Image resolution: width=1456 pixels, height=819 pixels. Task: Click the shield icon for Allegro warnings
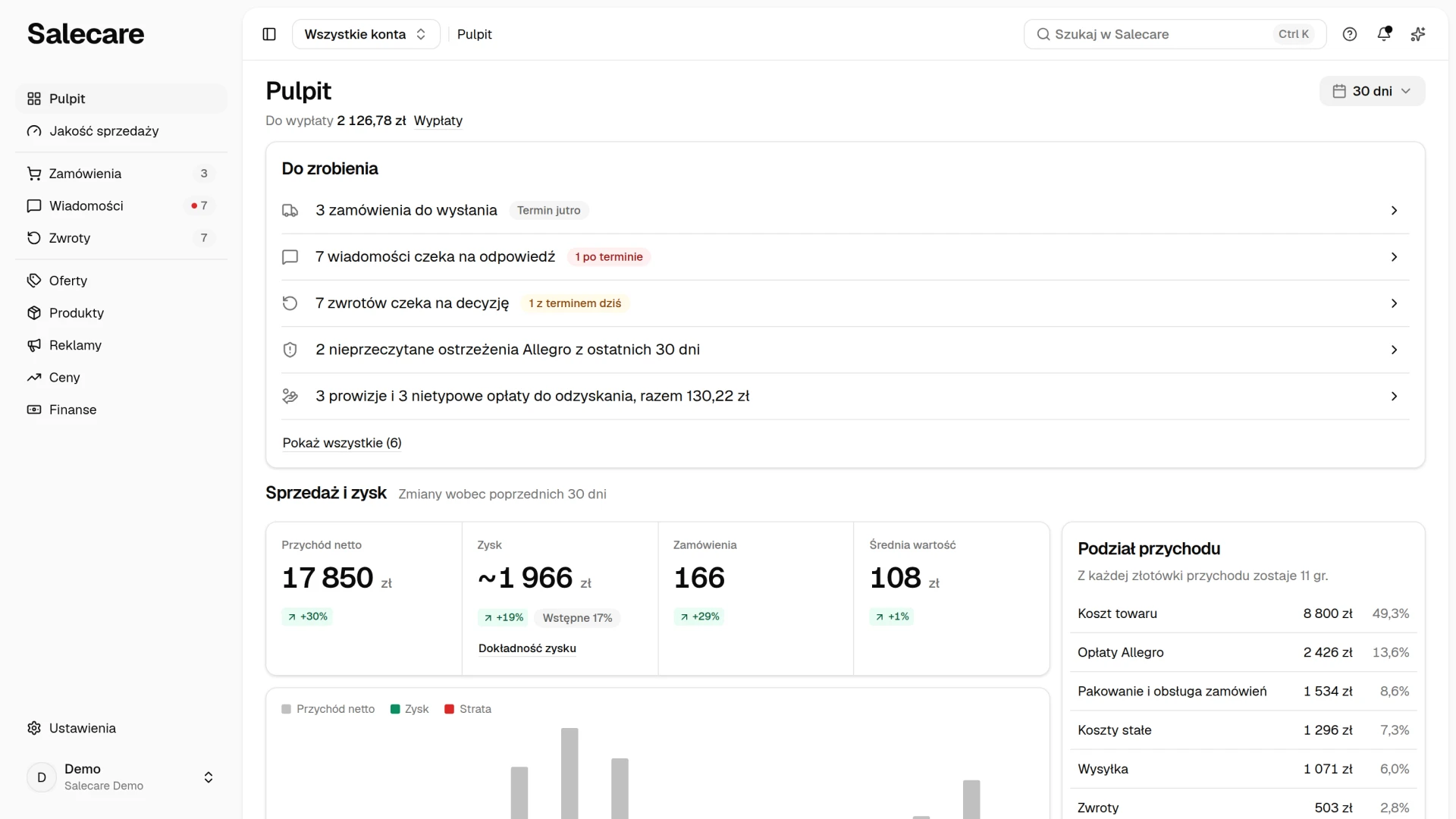(290, 350)
